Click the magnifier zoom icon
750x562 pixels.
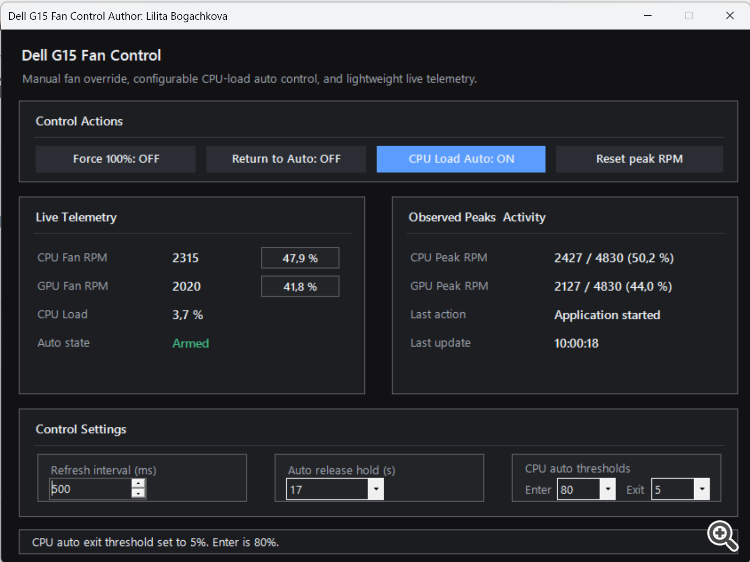click(722, 536)
